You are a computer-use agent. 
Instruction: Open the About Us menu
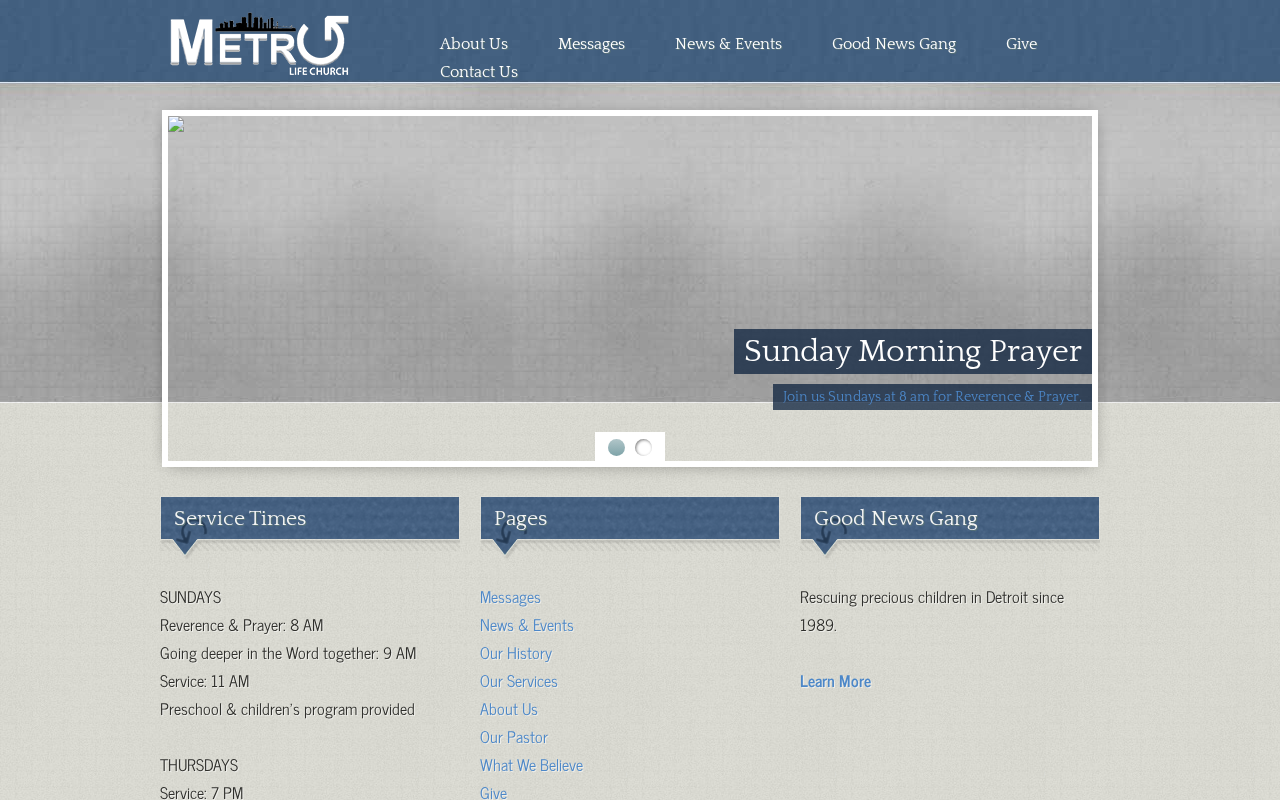click(x=474, y=44)
